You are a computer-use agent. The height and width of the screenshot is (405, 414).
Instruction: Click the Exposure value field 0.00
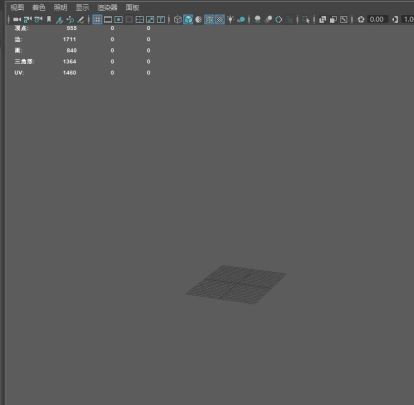(377, 20)
